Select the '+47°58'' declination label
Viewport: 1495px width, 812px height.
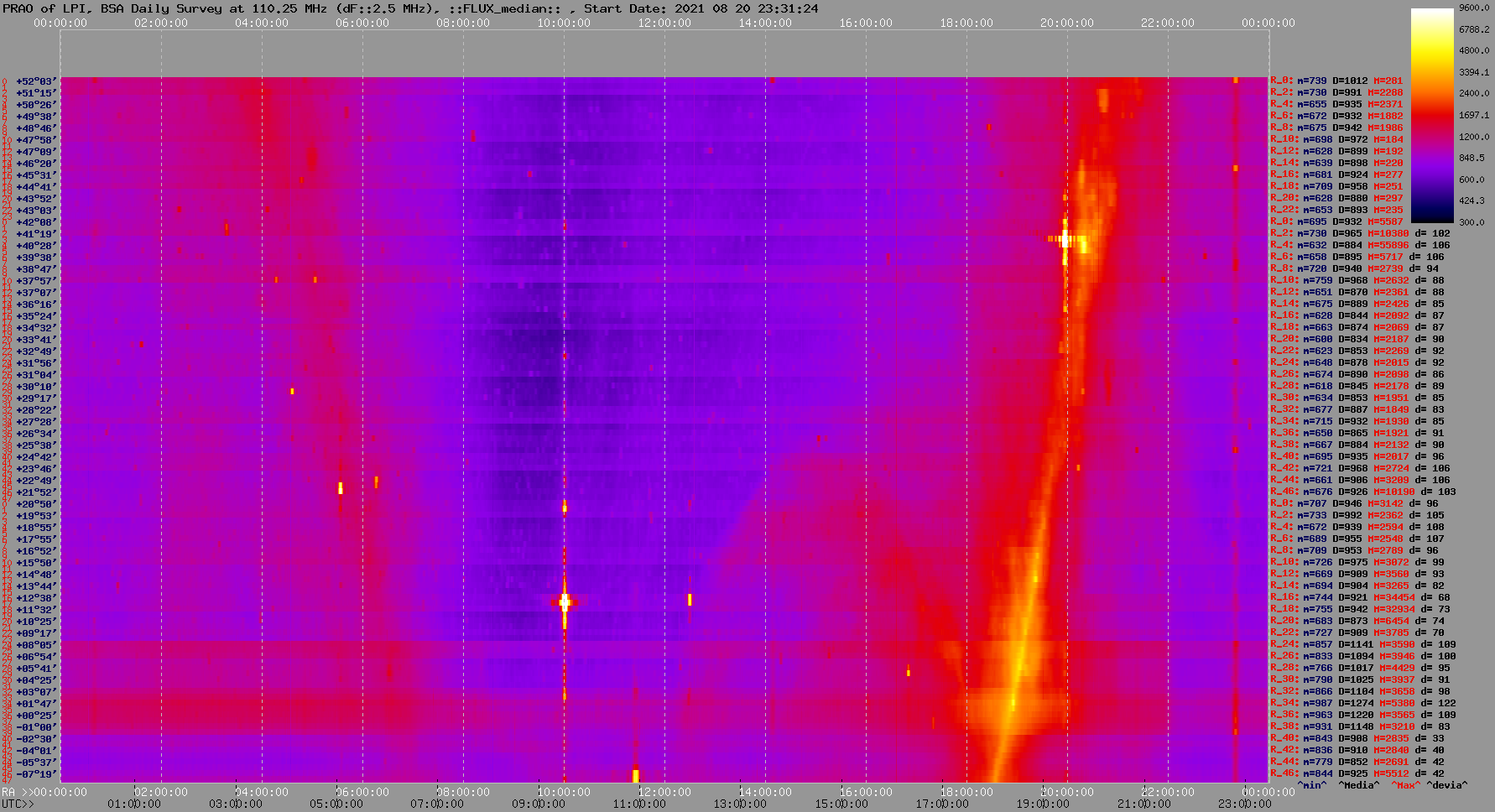pyautogui.click(x=36, y=140)
